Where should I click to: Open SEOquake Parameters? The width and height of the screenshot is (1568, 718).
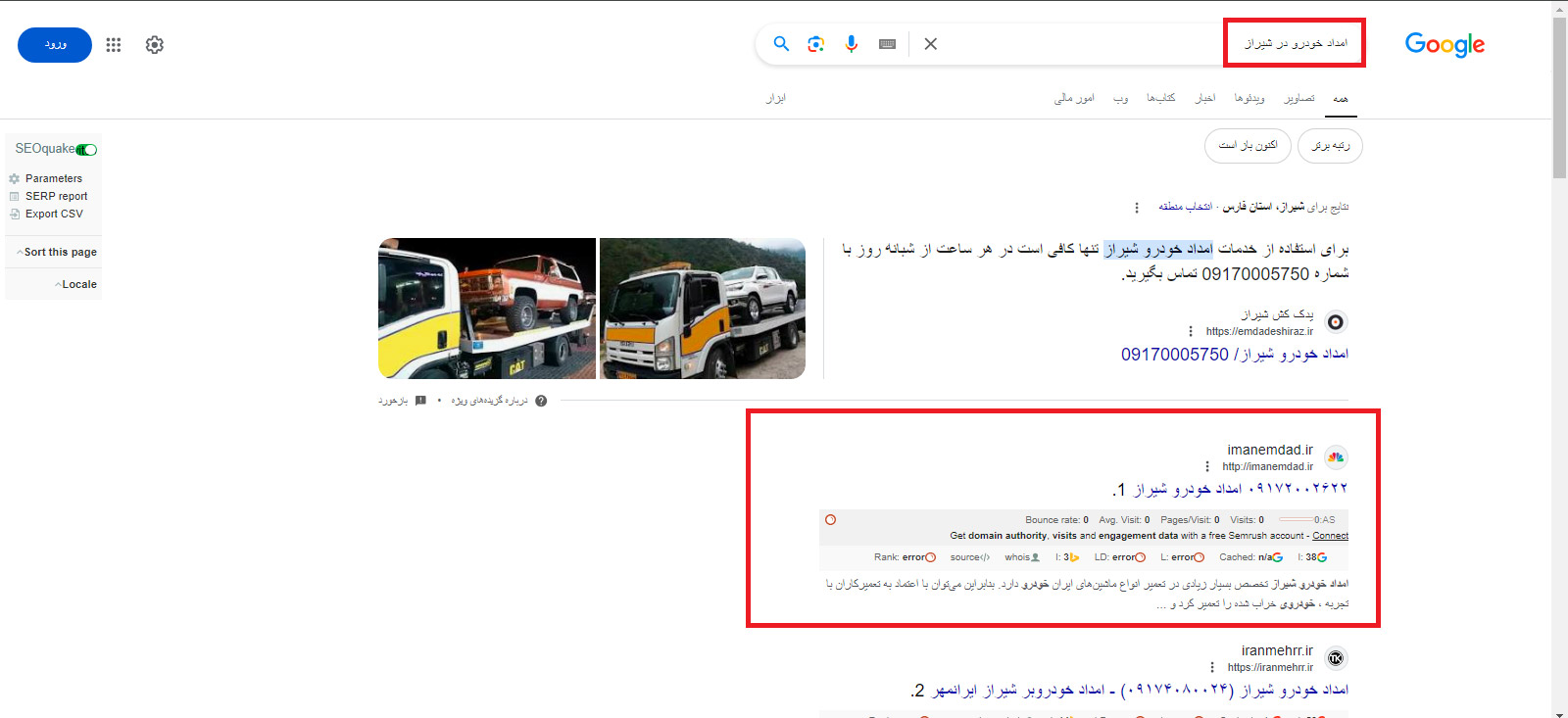point(54,178)
